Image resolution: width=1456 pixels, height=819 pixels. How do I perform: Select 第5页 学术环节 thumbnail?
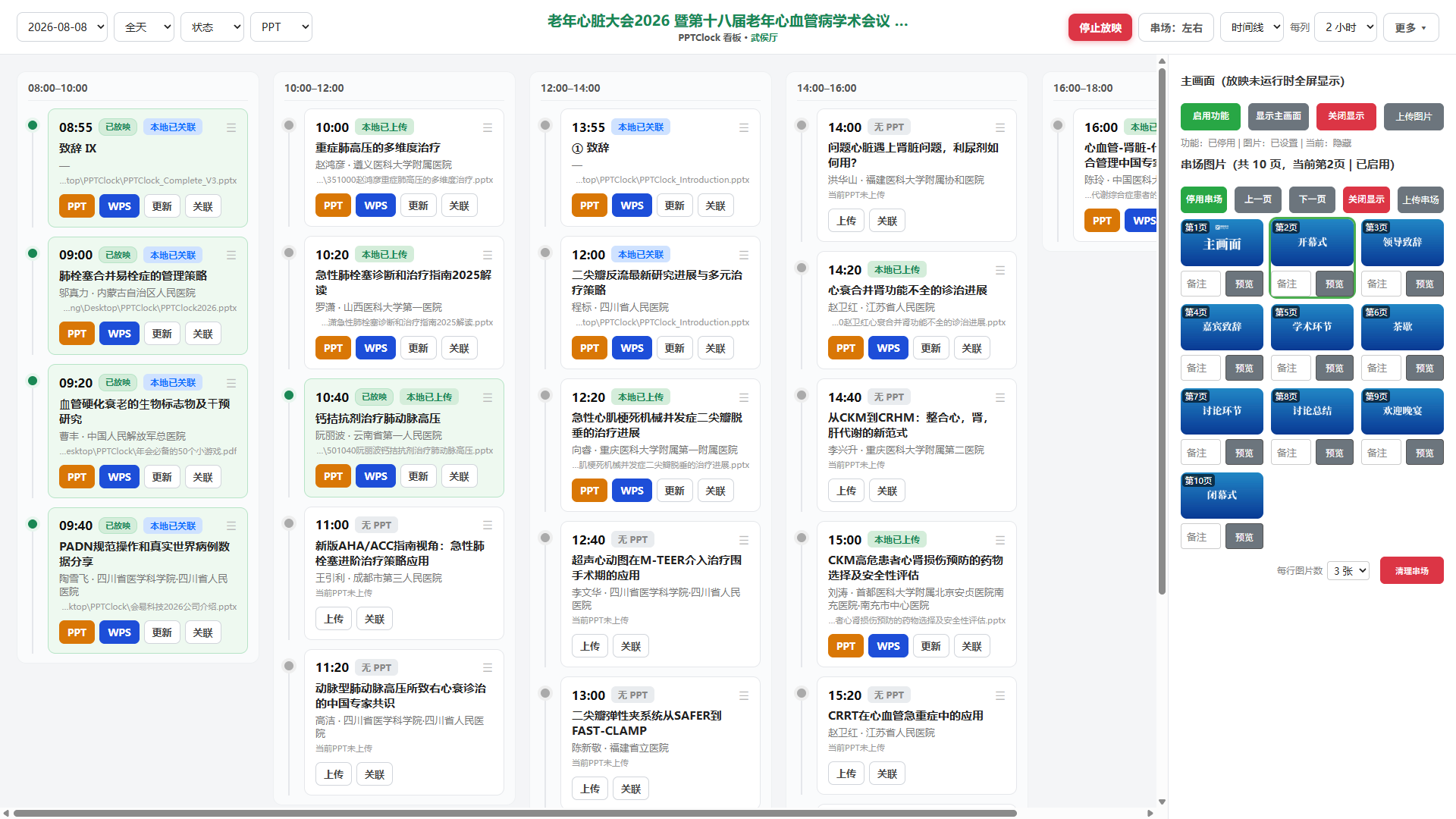tap(1312, 327)
